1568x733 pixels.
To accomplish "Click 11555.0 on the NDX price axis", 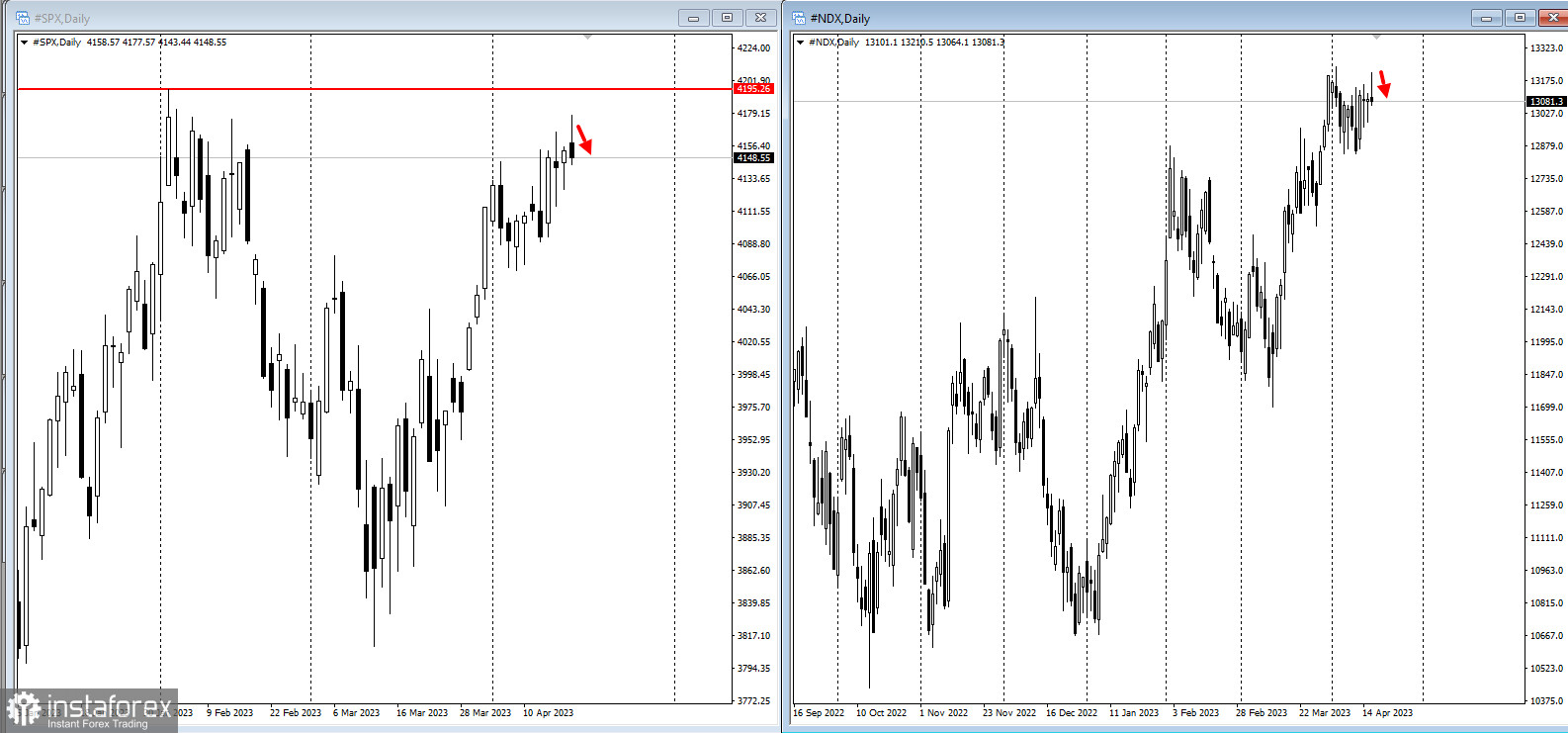I will [x=1546, y=440].
